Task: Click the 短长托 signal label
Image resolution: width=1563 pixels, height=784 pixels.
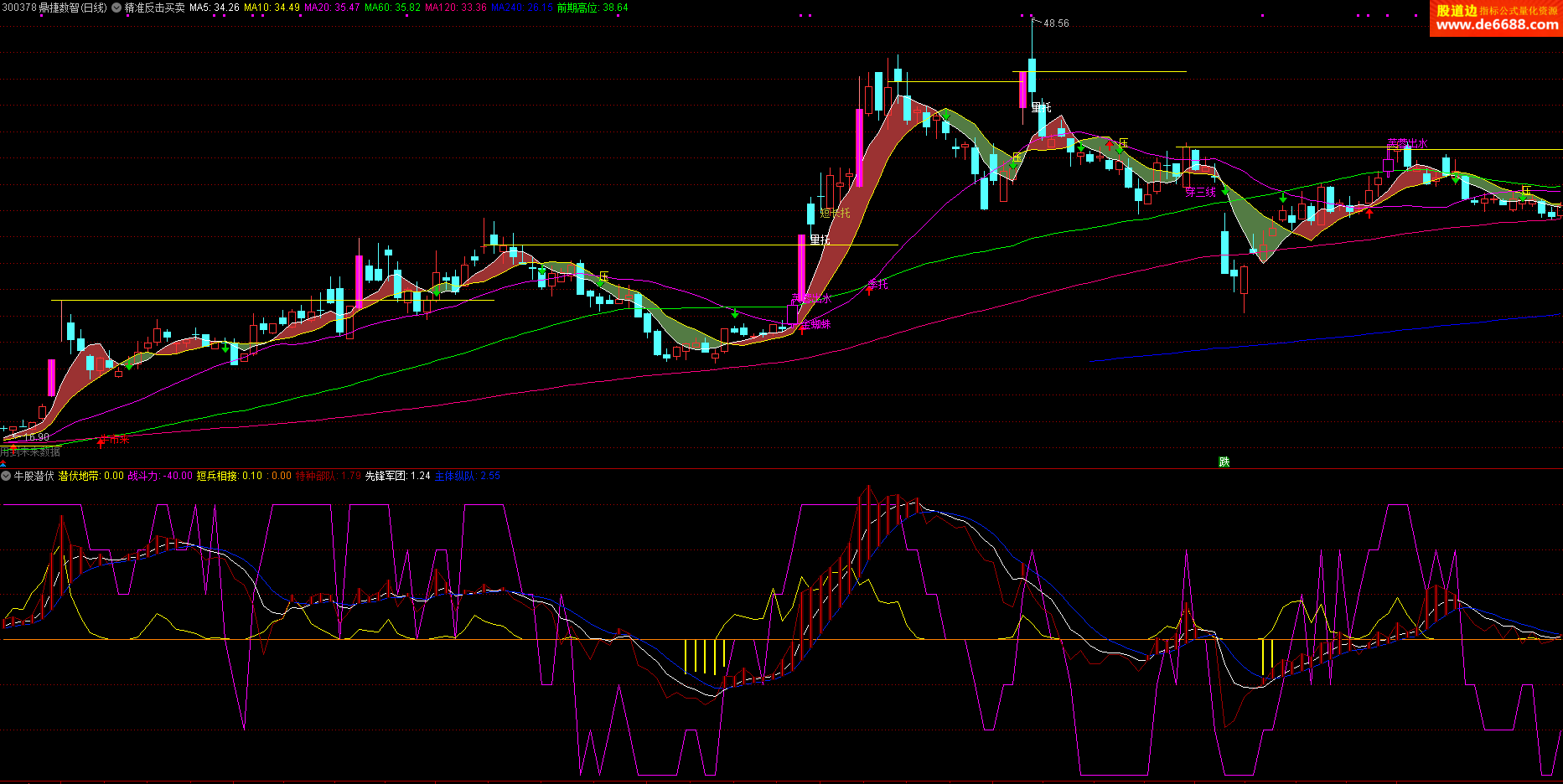Action: coord(835,214)
